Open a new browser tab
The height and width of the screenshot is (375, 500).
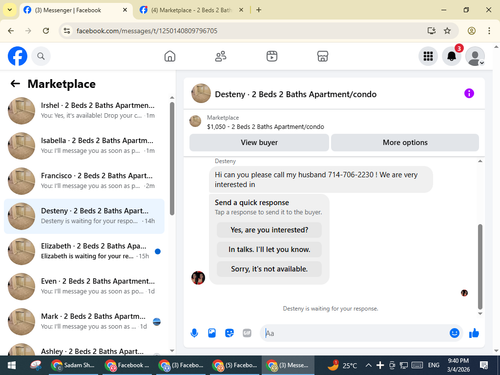click(259, 10)
